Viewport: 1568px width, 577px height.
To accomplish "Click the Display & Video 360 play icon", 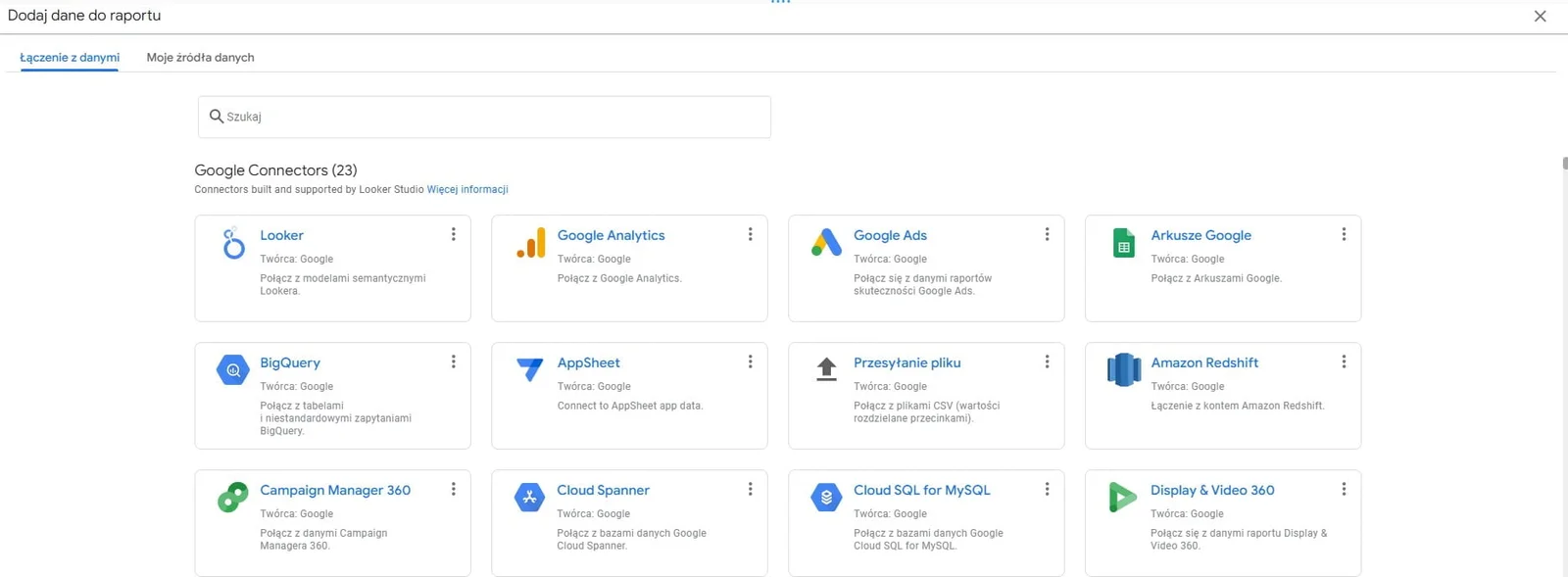I will coord(1122,498).
